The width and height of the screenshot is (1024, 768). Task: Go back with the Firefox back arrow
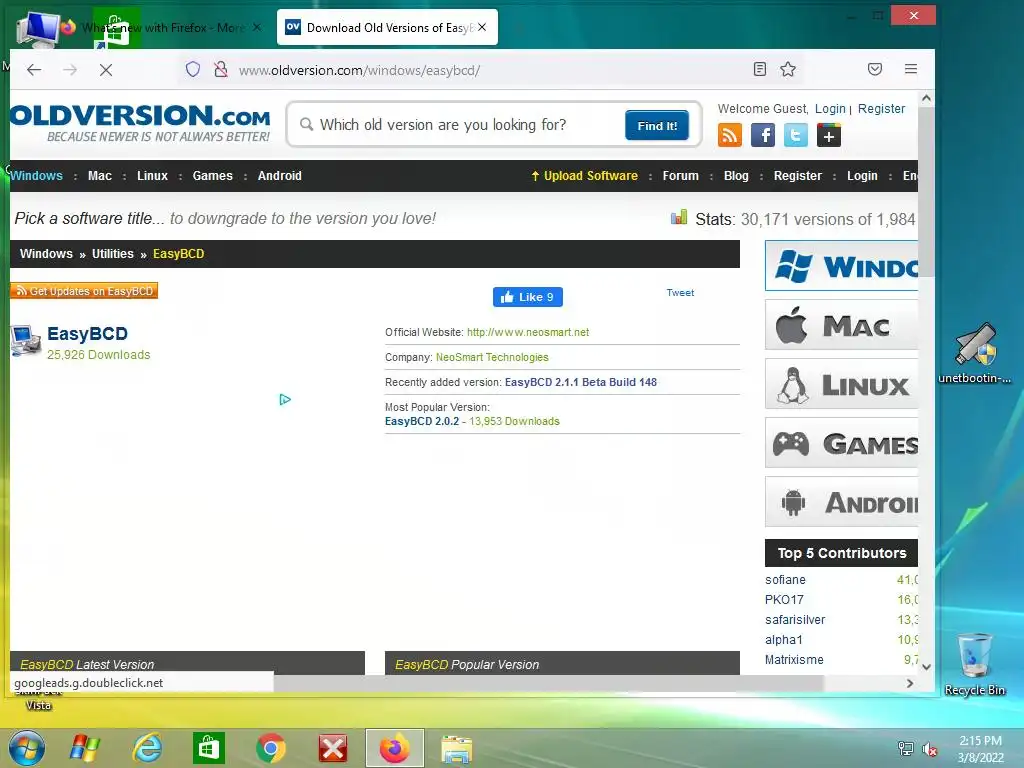34,70
